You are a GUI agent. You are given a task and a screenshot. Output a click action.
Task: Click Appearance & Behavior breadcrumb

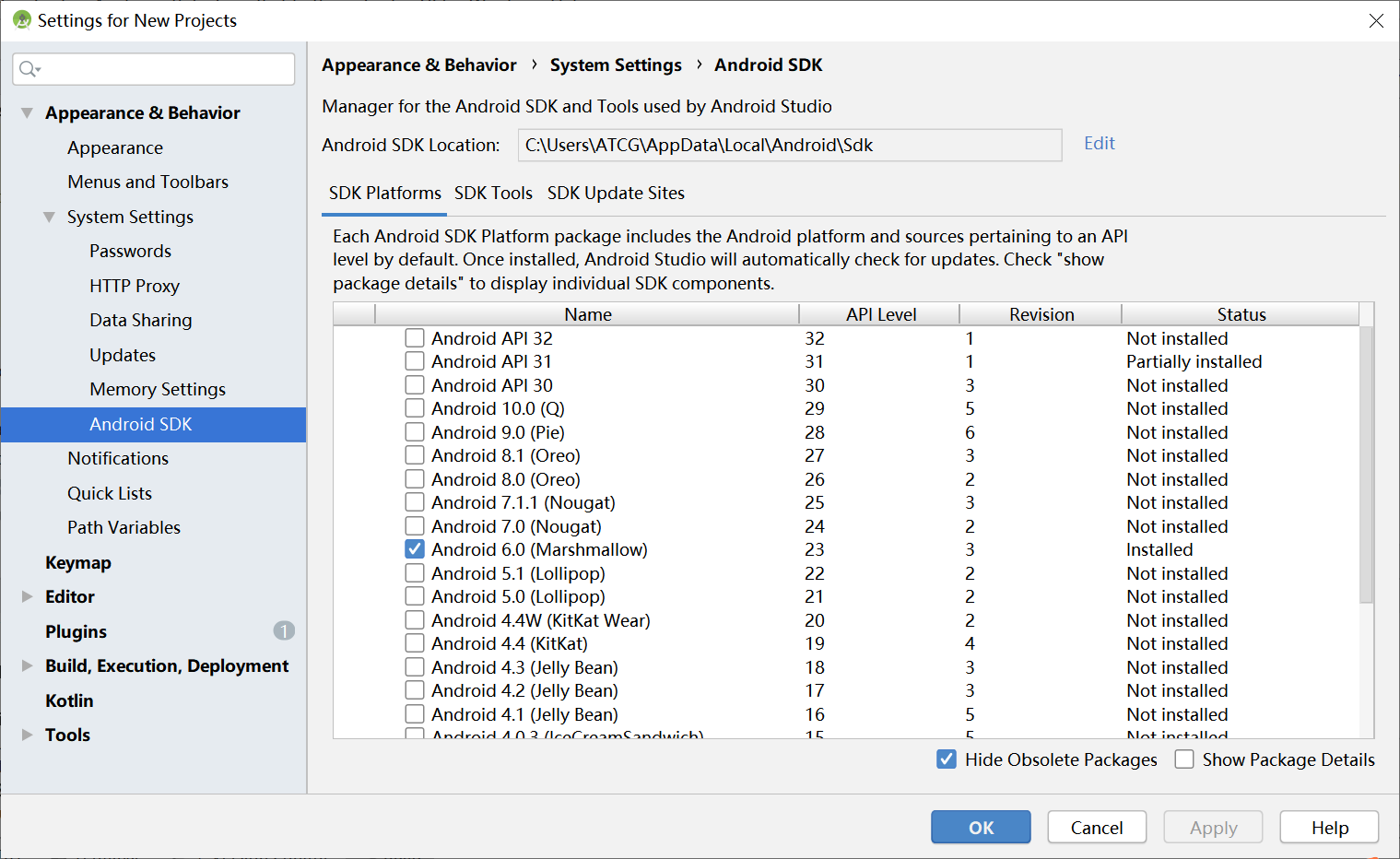(419, 65)
